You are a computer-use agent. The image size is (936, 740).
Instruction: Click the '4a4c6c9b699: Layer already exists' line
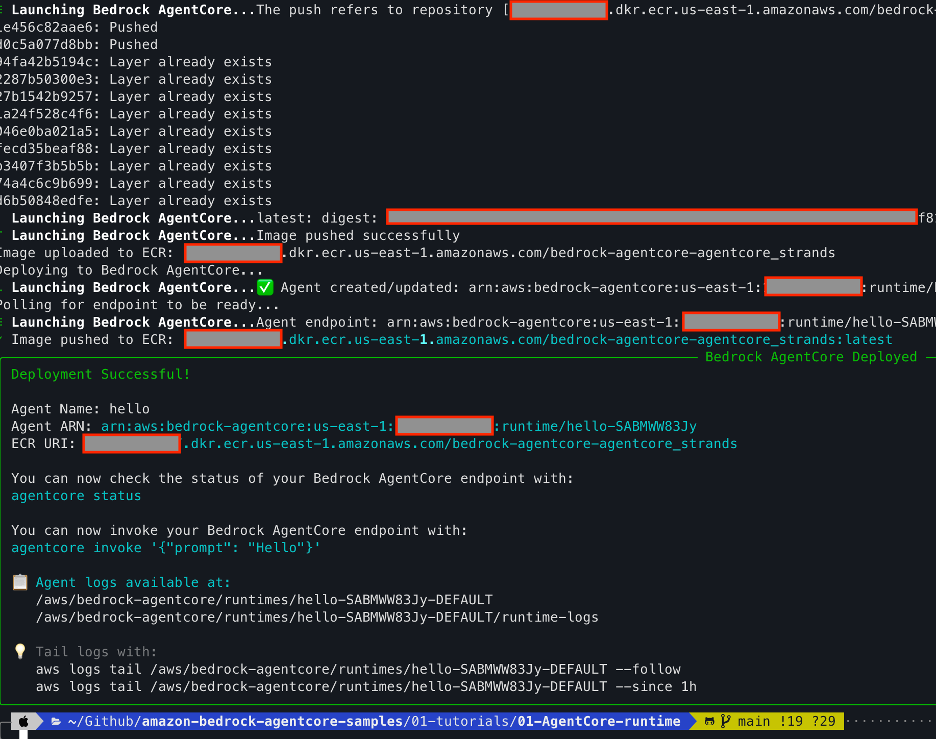136,183
